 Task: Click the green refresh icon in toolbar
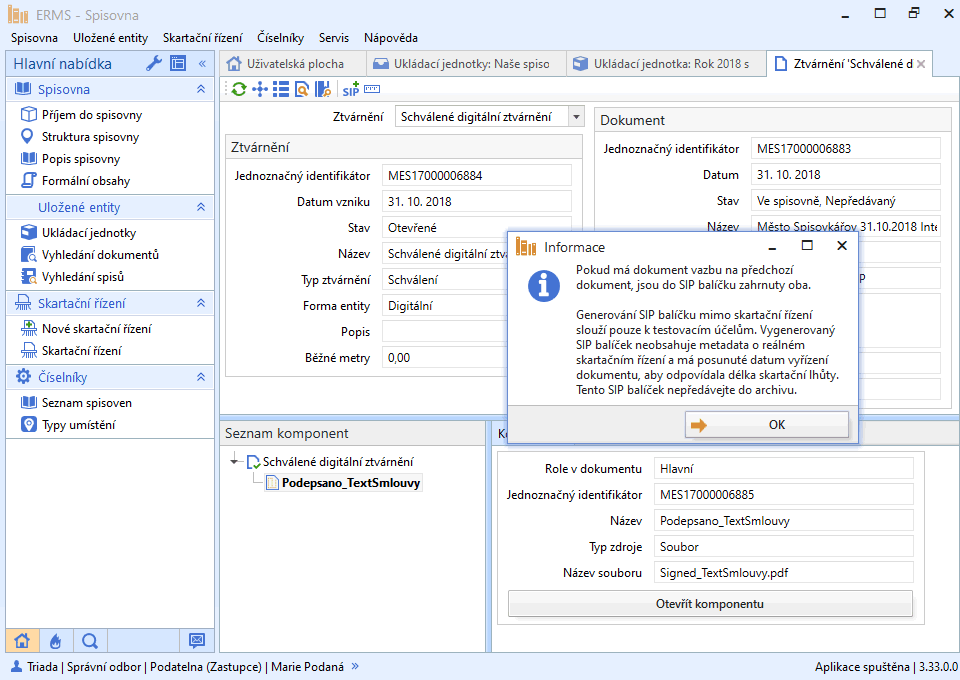tap(239, 89)
